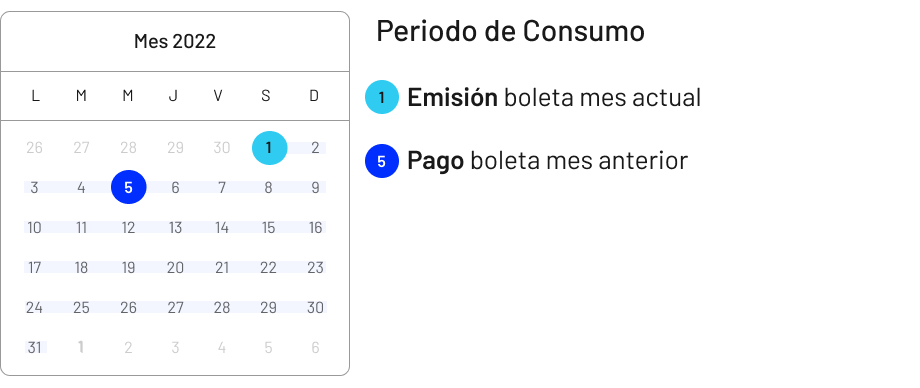
Task: Select the blue-highlighted day 5 in calendar
Action: [x=128, y=187]
